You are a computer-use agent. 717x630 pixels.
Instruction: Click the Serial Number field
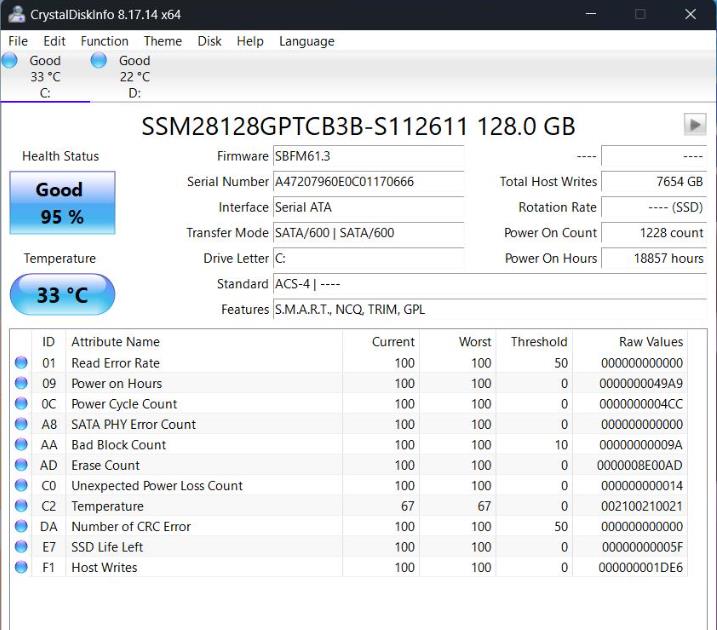tap(369, 182)
